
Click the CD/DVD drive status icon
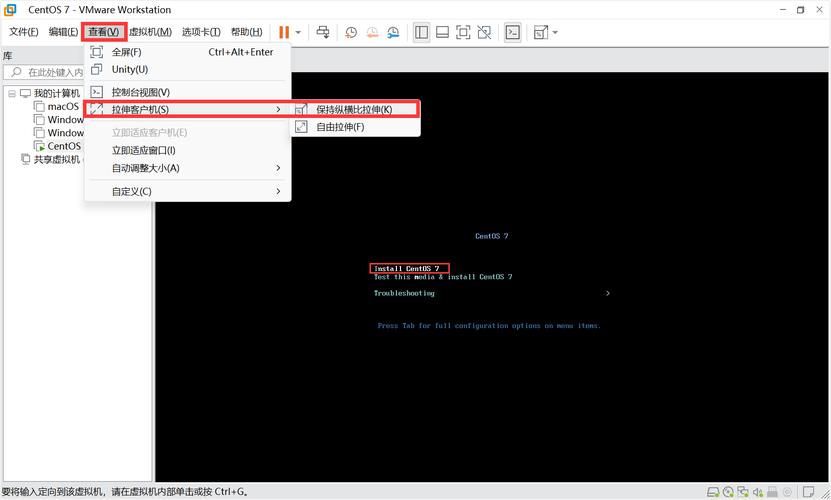[x=728, y=492]
